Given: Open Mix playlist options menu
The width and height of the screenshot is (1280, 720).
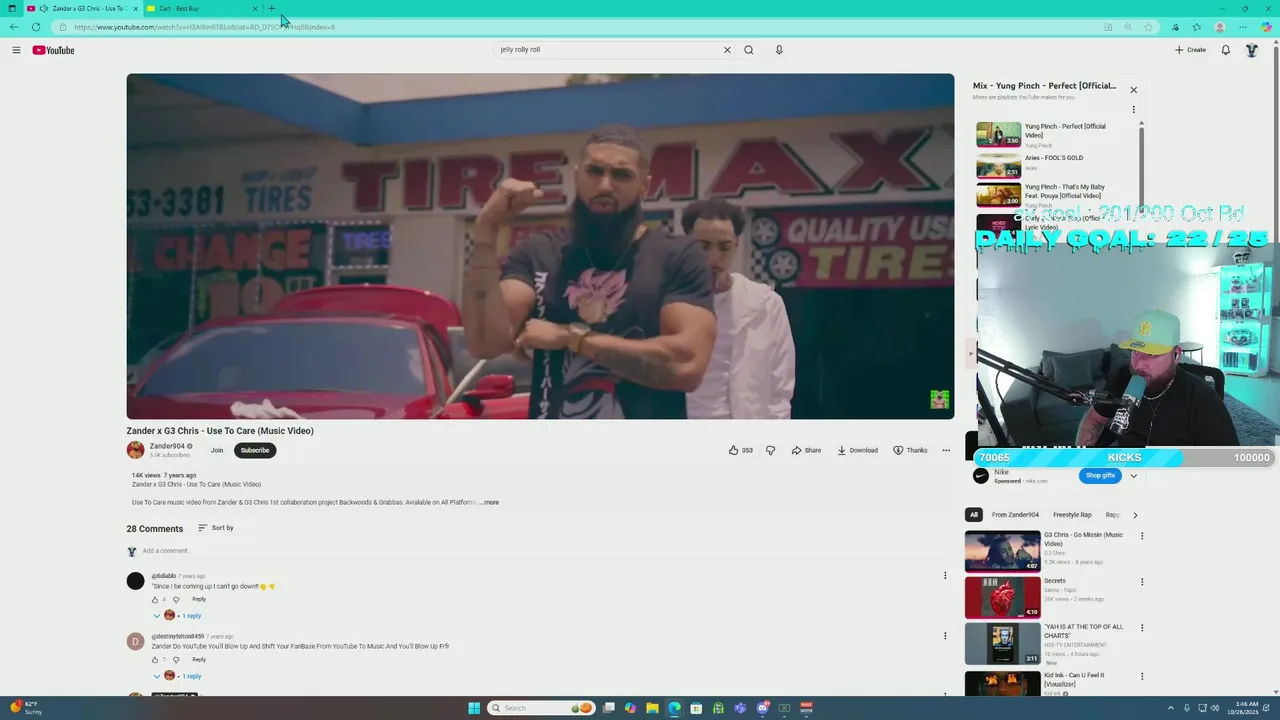Looking at the screenshot, I should click(x=1133, y=110).
